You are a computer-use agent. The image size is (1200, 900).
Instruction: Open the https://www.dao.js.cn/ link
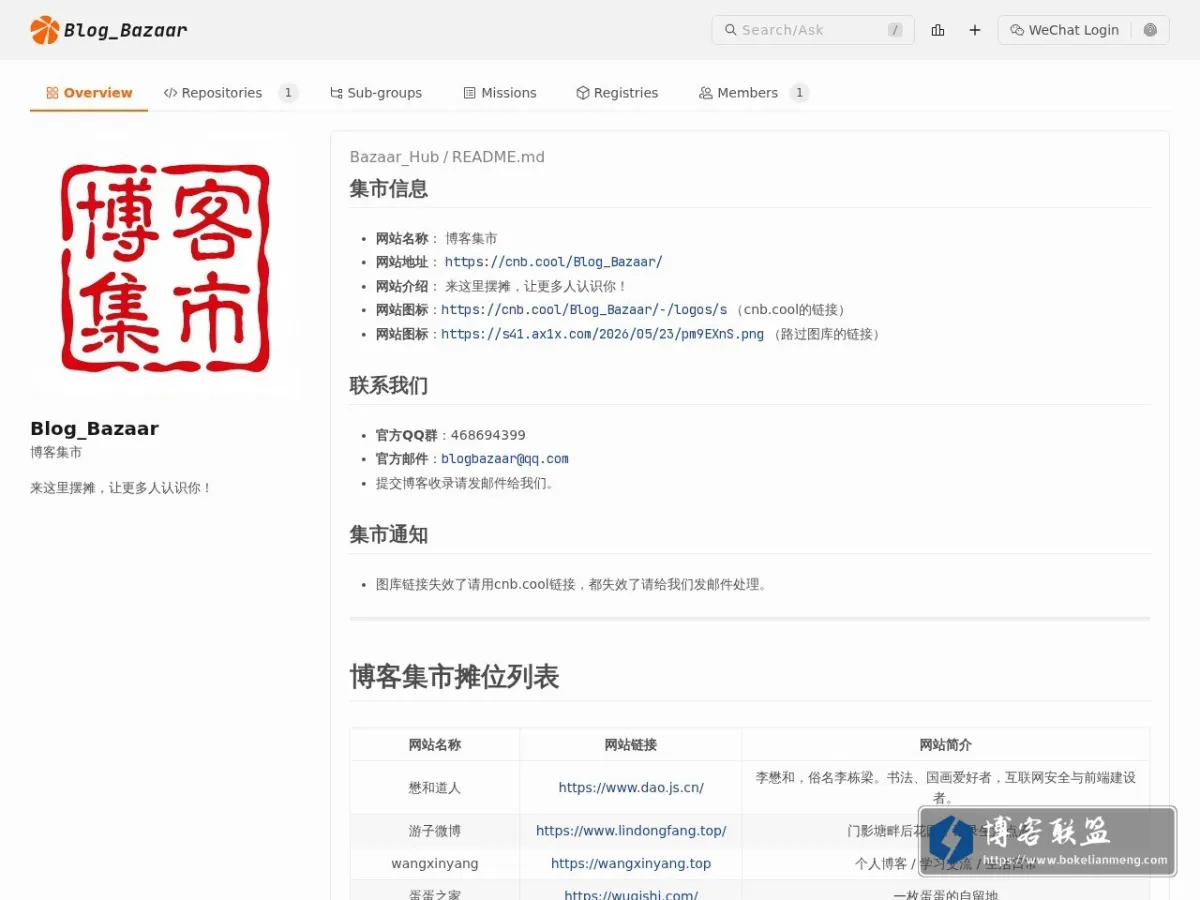pos(631,788)
